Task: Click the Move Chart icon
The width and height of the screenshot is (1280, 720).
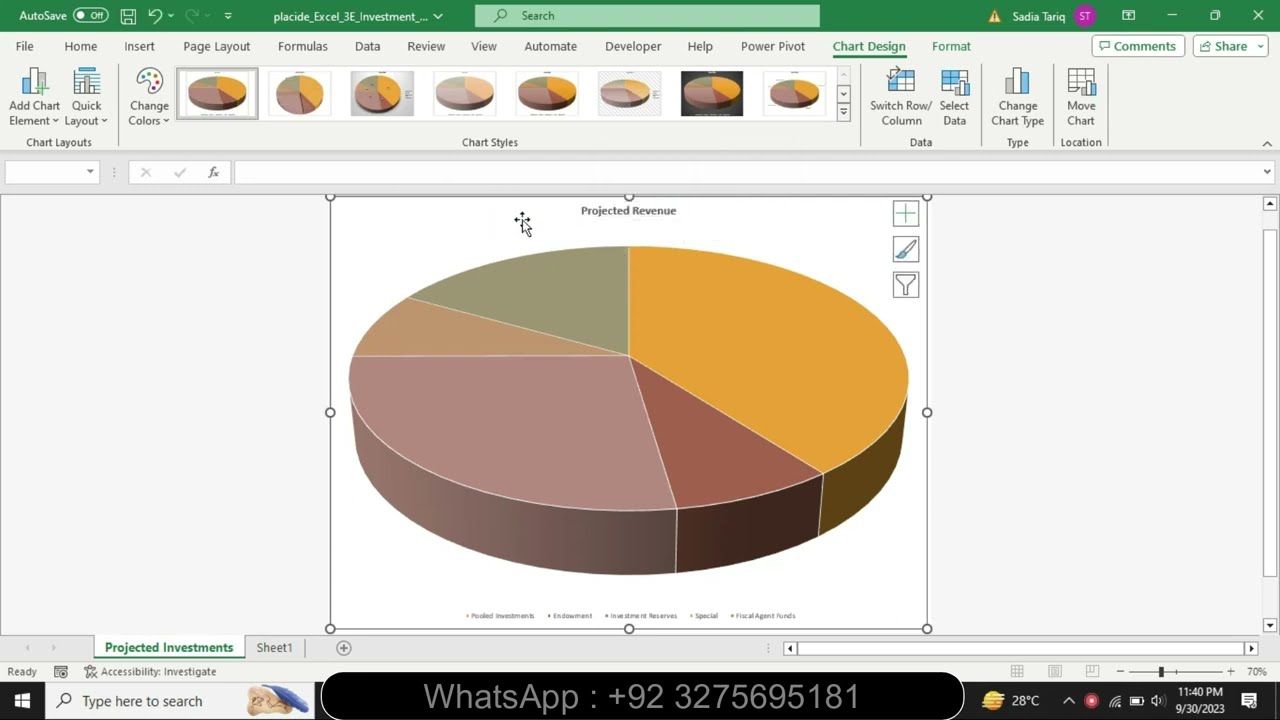Action: [1081, 98]
